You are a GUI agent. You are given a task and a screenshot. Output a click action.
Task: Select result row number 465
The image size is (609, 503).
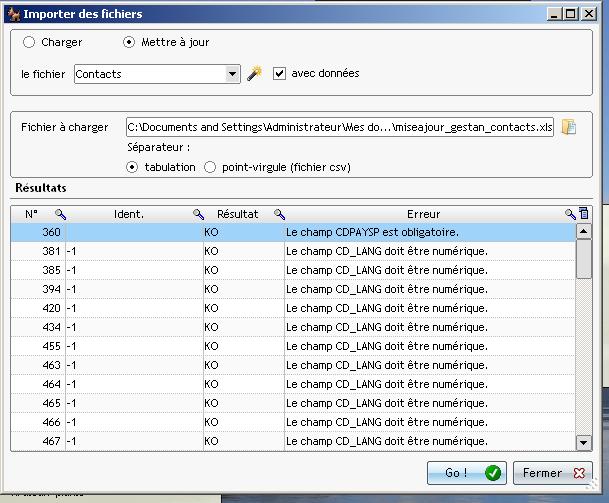pos(293,403)
